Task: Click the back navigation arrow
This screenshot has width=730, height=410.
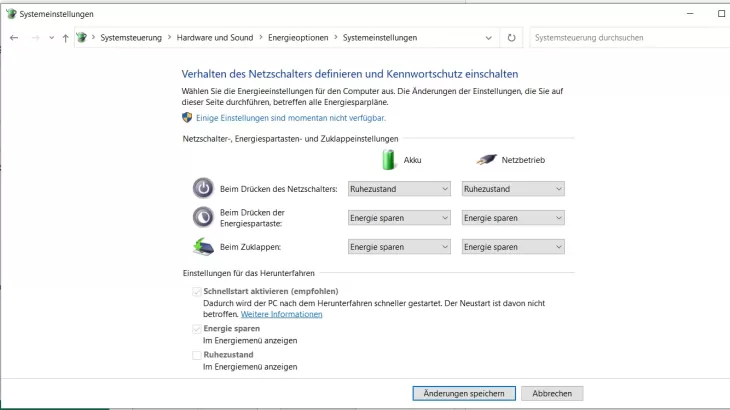Action: pyautogui.click(x=14, y=38)
